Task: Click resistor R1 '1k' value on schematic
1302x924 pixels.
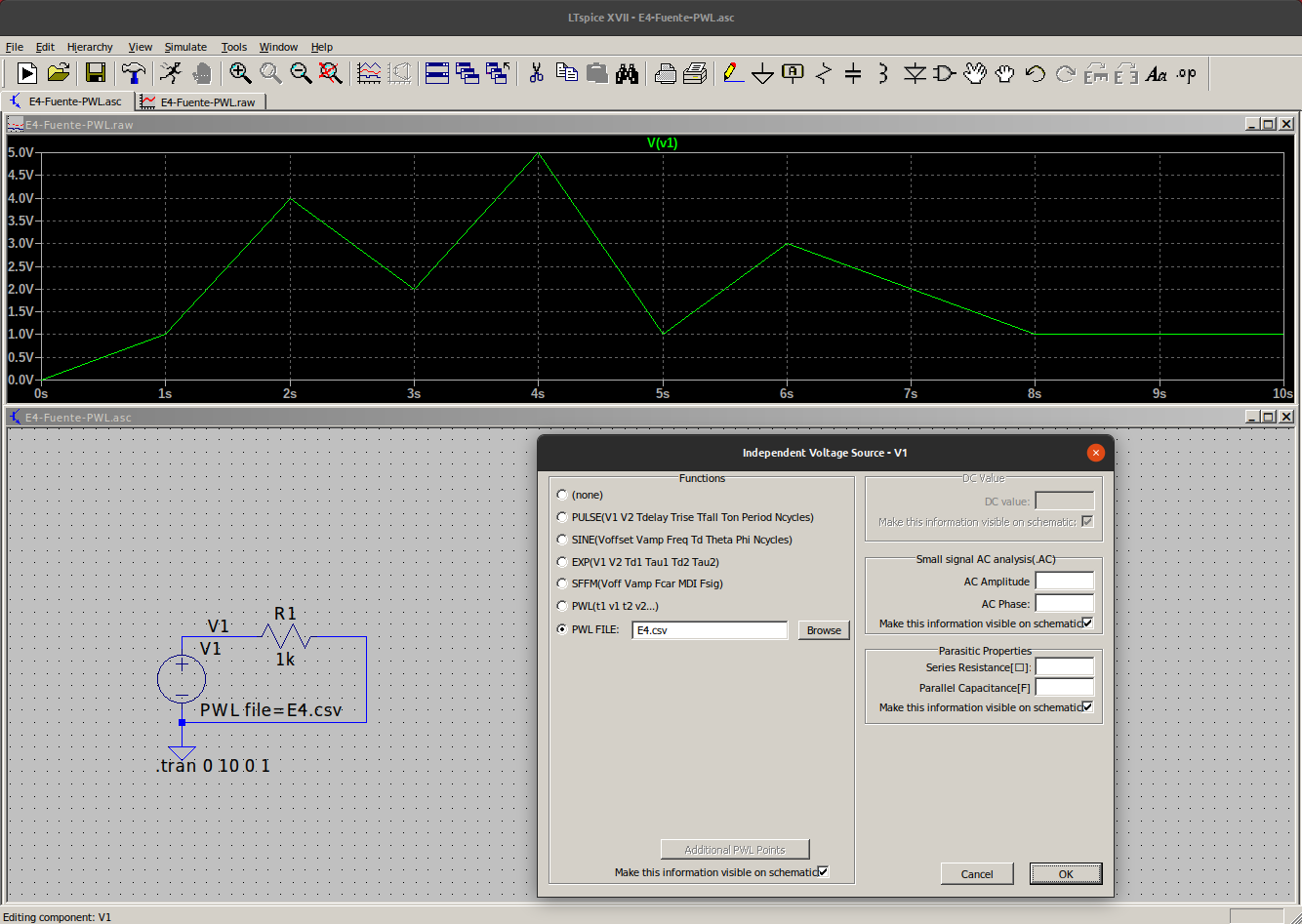Action: [x=285, y=660]
